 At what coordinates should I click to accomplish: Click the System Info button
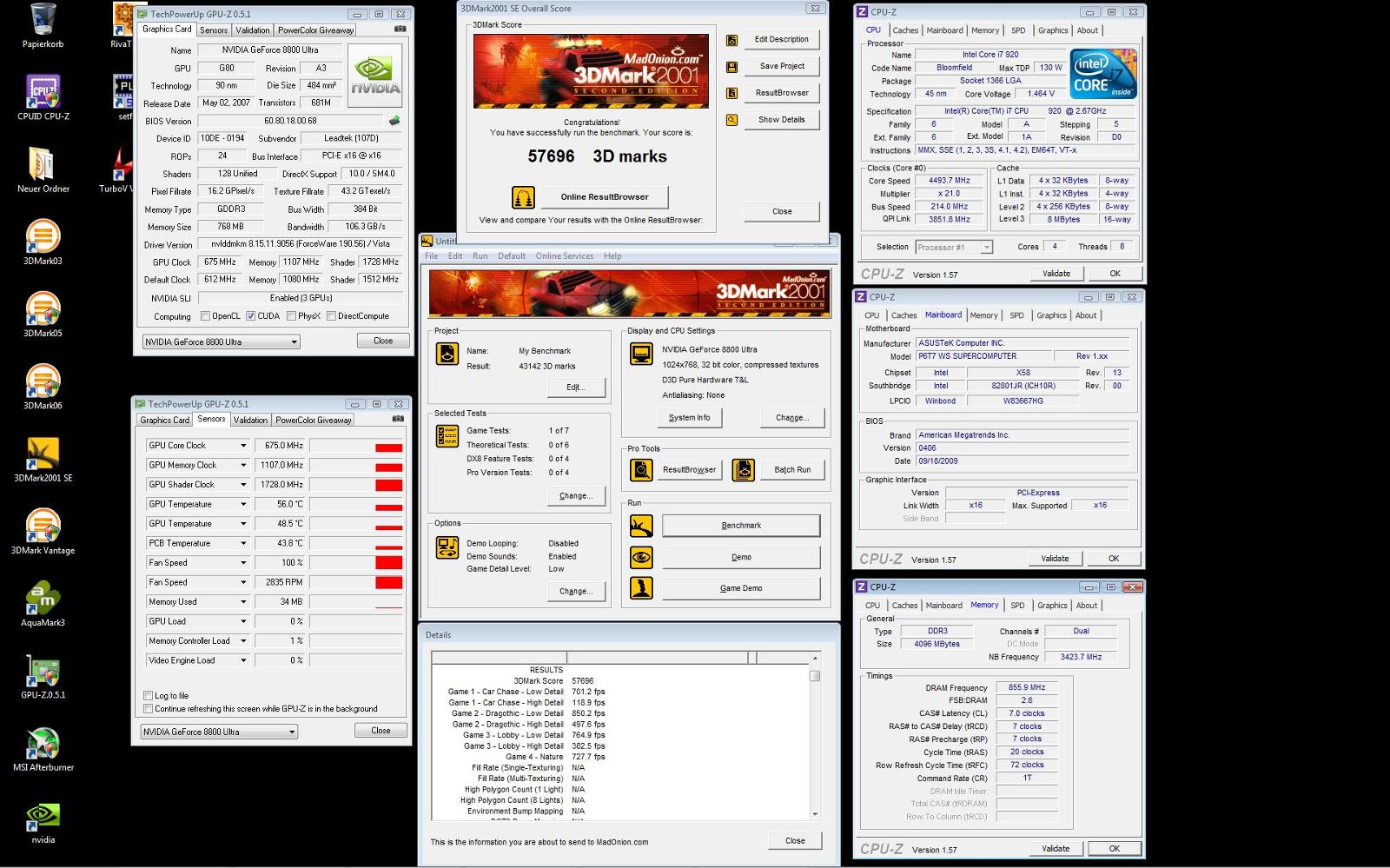pyautogui.click(x=689, y=418)
